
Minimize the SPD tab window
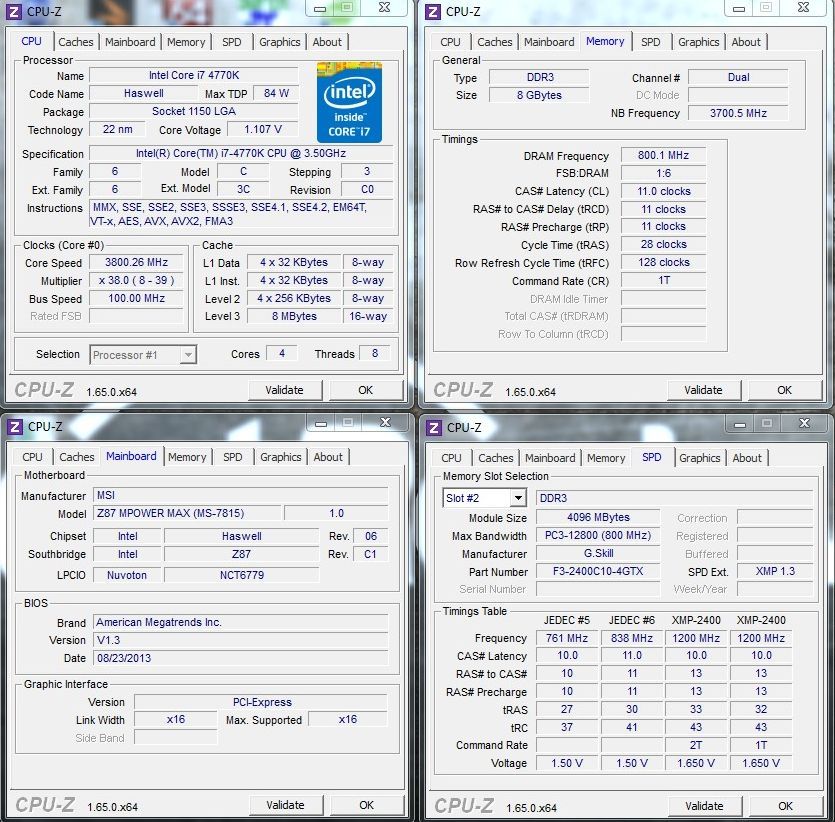tap(740, 424)
